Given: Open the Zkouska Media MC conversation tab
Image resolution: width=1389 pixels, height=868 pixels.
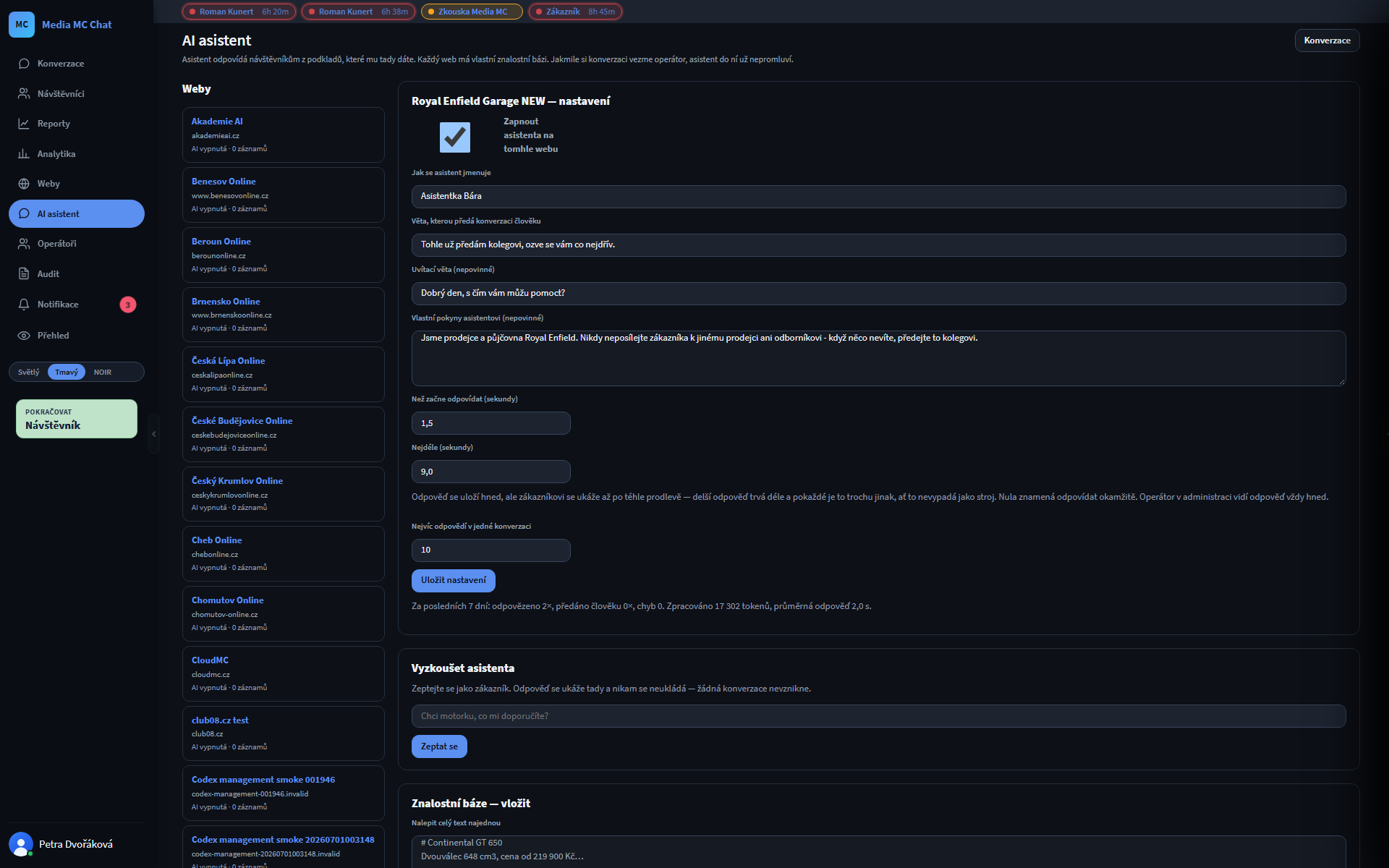Looking at the screenshot, I should (x=472, y=12).
